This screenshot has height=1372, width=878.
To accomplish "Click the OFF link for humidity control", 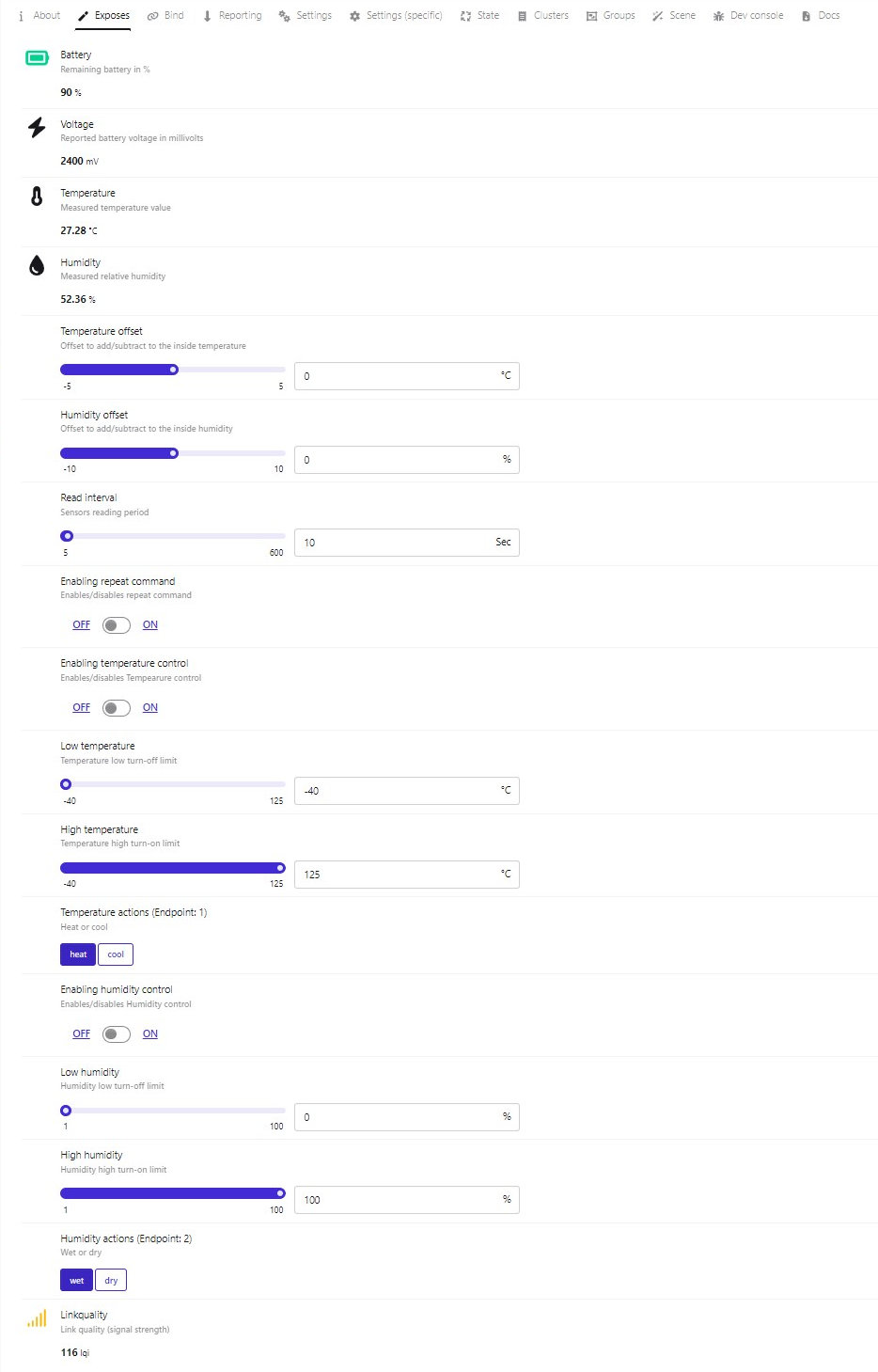I will click(82, 1034).
